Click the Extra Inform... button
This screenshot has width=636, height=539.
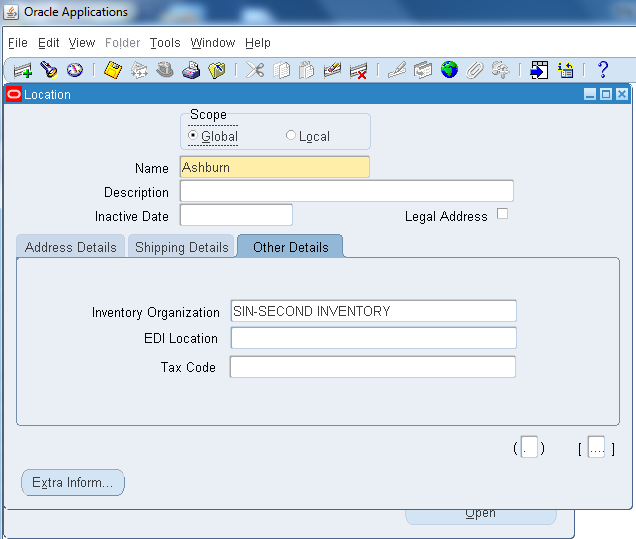(73, 483)
